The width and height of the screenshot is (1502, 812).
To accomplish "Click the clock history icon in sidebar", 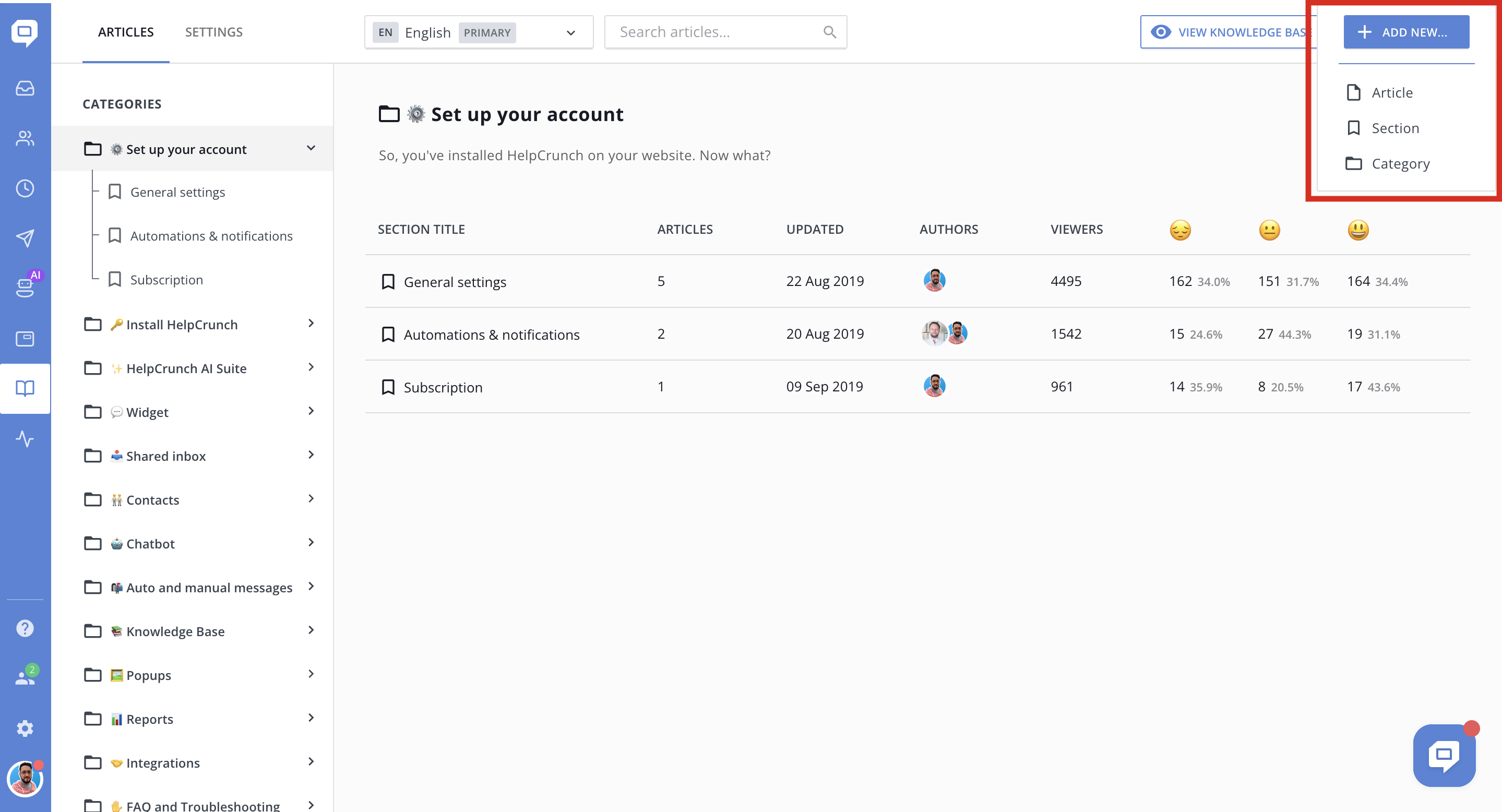I will tap(25, 188).
